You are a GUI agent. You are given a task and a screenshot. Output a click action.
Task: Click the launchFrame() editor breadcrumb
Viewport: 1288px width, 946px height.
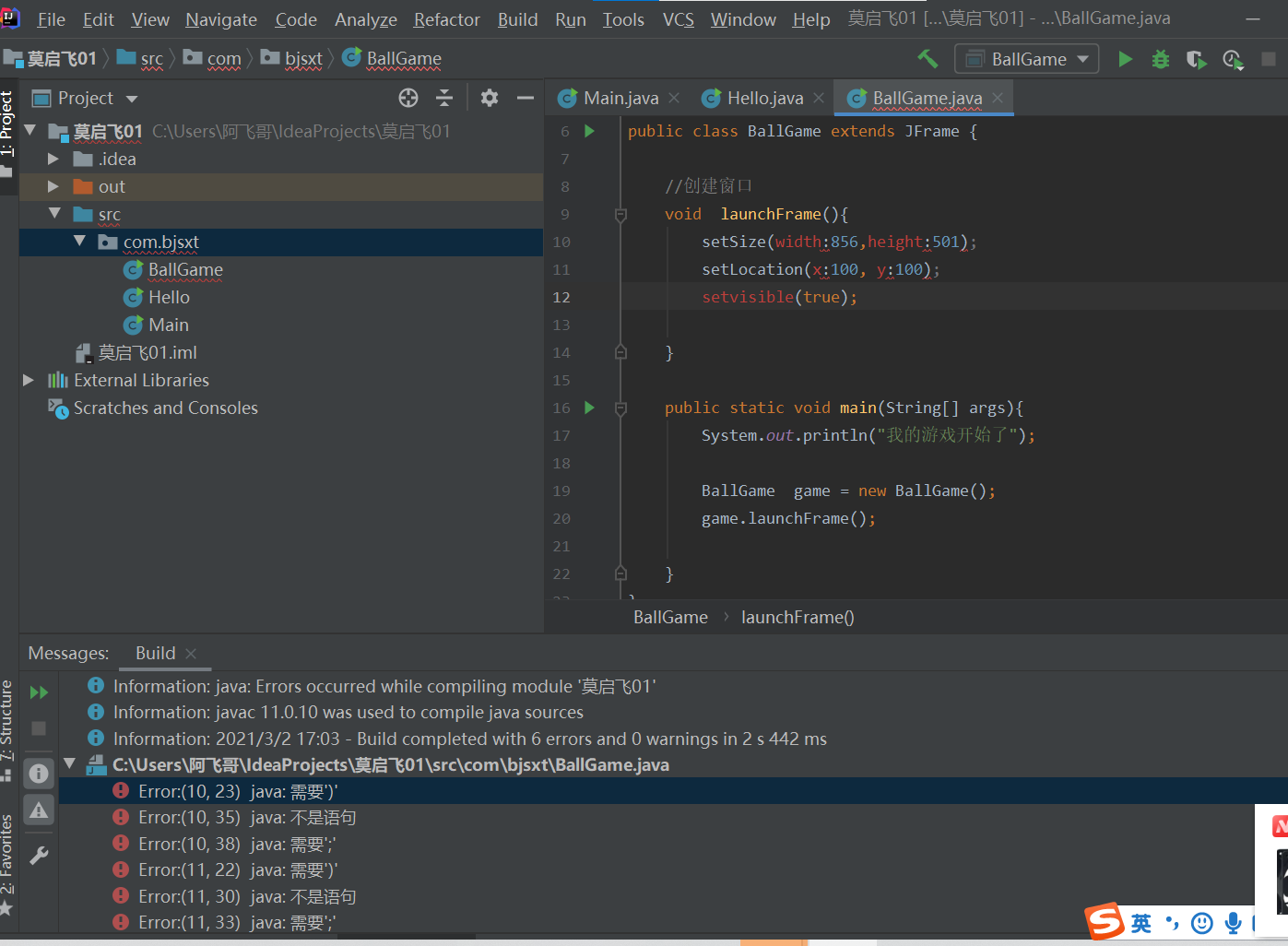[x=798, y=617]
